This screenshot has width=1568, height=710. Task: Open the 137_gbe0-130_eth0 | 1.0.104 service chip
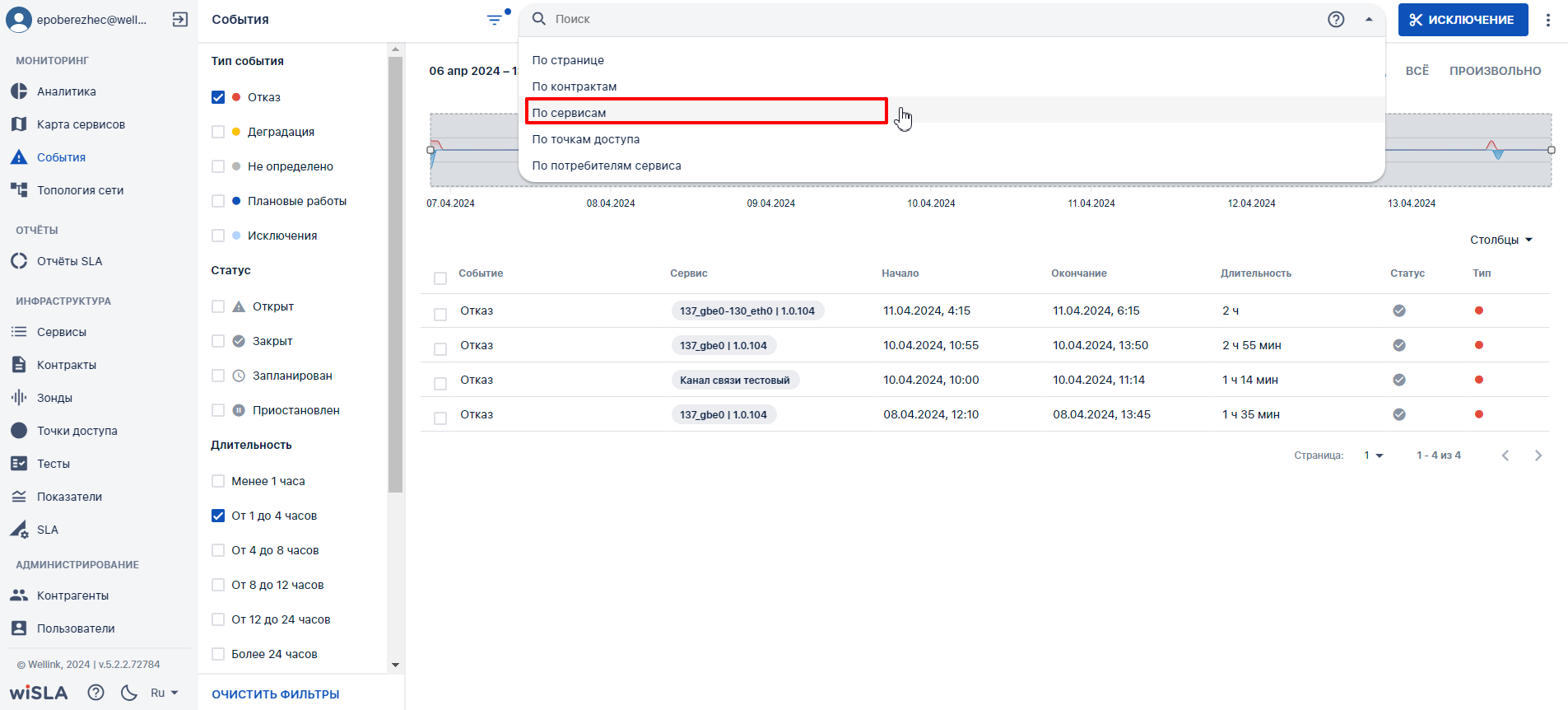pos(747,311)
